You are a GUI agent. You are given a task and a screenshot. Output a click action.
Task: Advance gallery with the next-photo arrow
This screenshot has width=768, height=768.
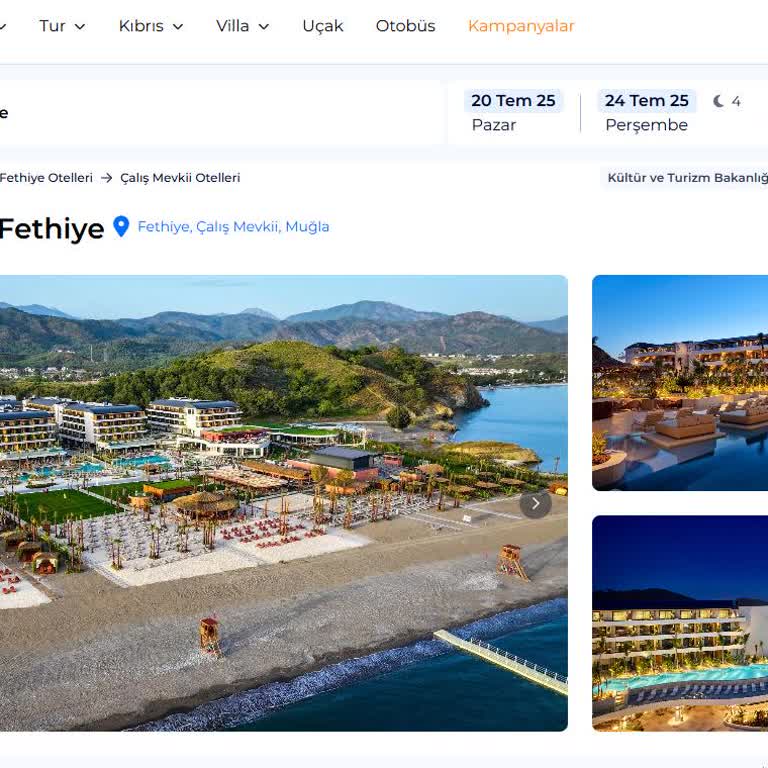pos(535,504)
